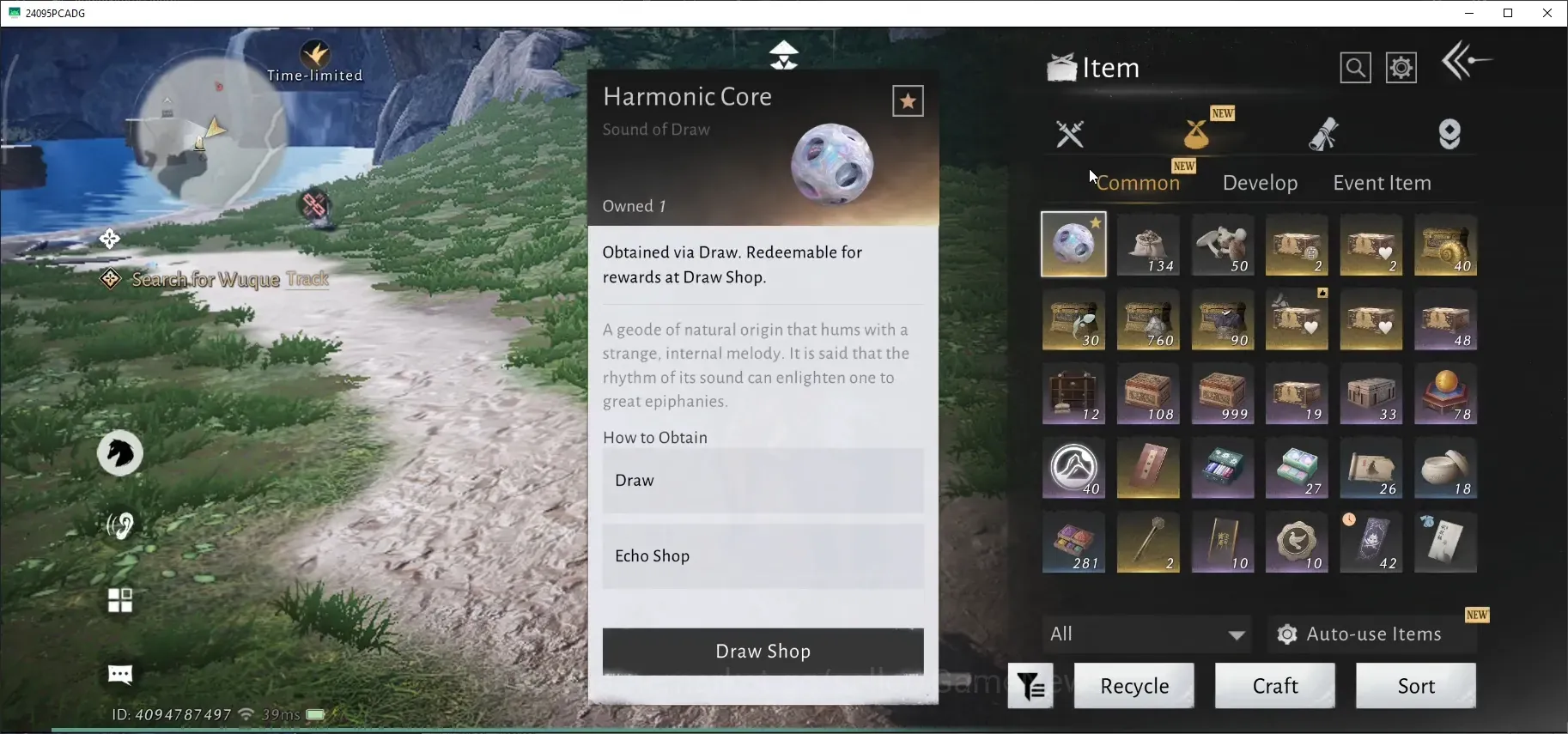Select the mountain emblem token with 40
Image resolution: width=1568 pixels, height=734 pixels.
click(x=1073, y=469)
